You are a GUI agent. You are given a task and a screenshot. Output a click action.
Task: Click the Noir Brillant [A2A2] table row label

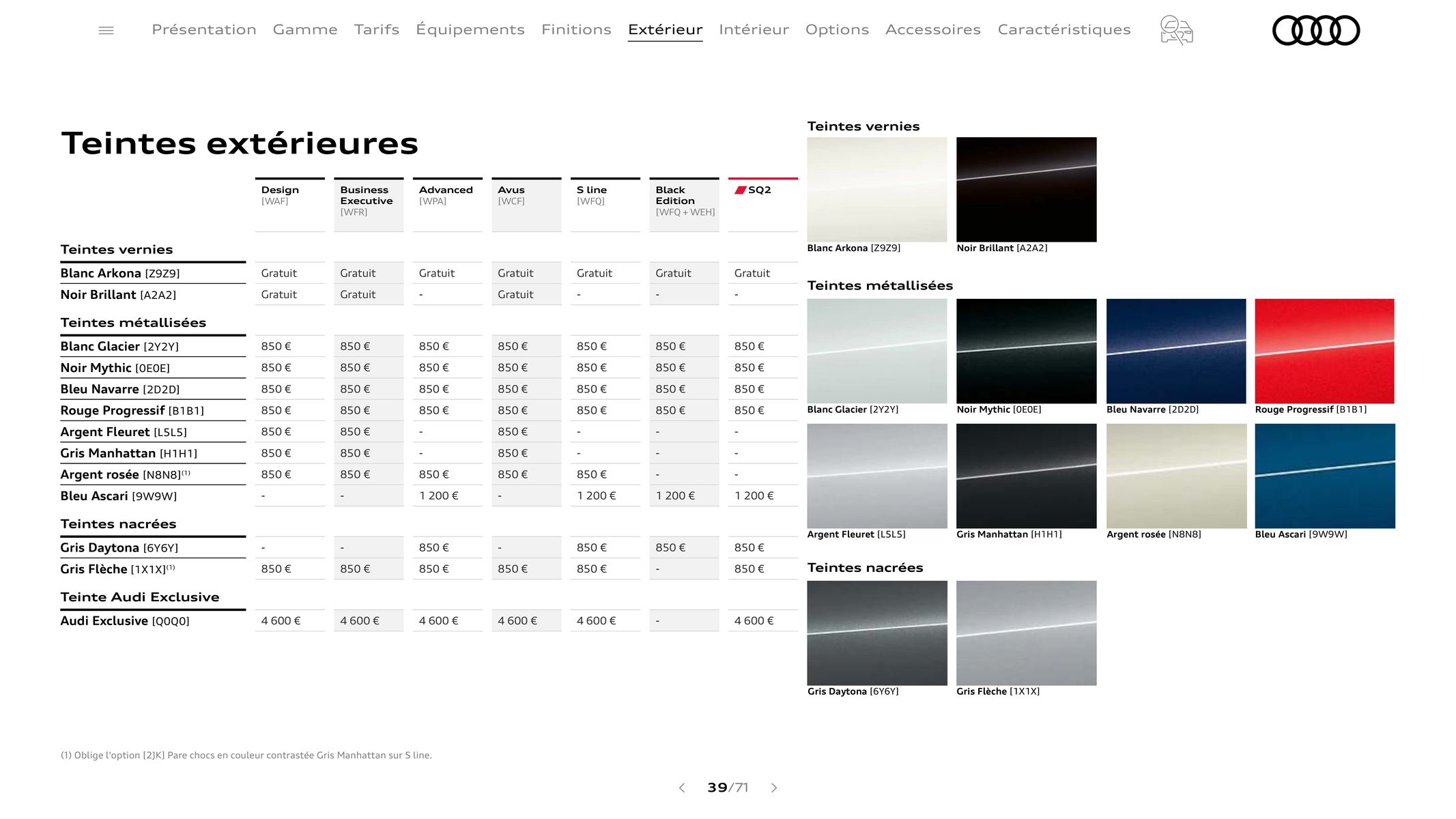click(118, 294)
